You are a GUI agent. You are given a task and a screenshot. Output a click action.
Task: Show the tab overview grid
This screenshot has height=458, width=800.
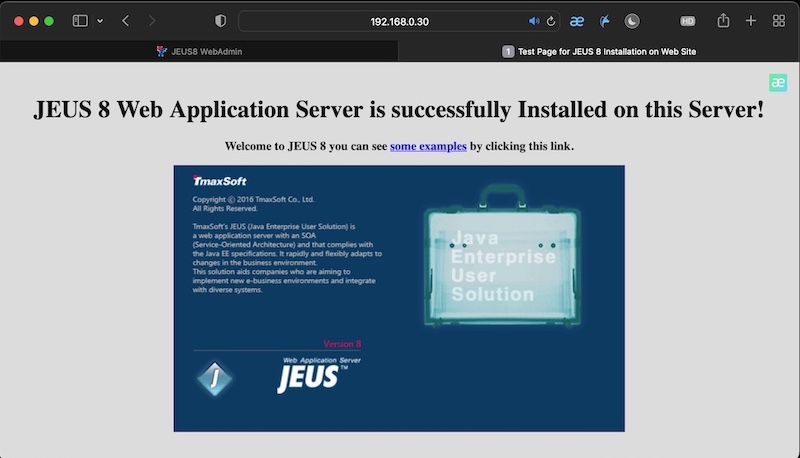pos(778,21)
